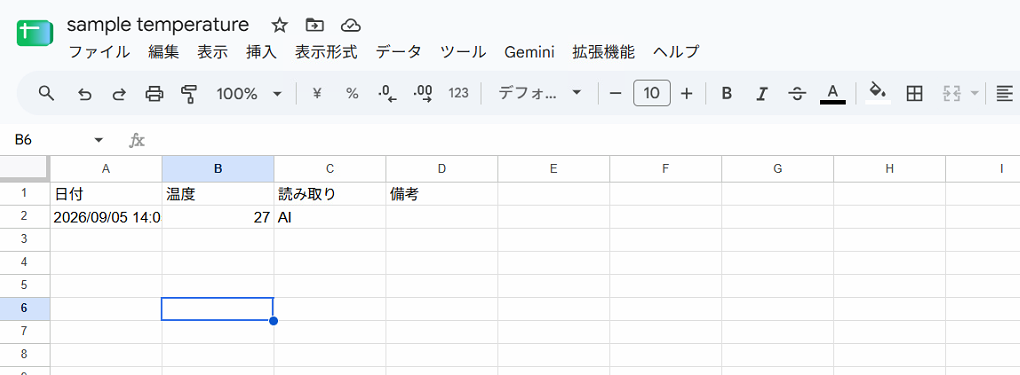Open the 拡張機能 menu

[604, 52]
